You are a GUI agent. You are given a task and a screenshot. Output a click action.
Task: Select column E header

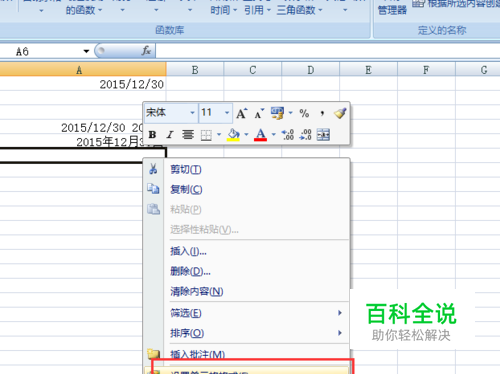(368, 70)
